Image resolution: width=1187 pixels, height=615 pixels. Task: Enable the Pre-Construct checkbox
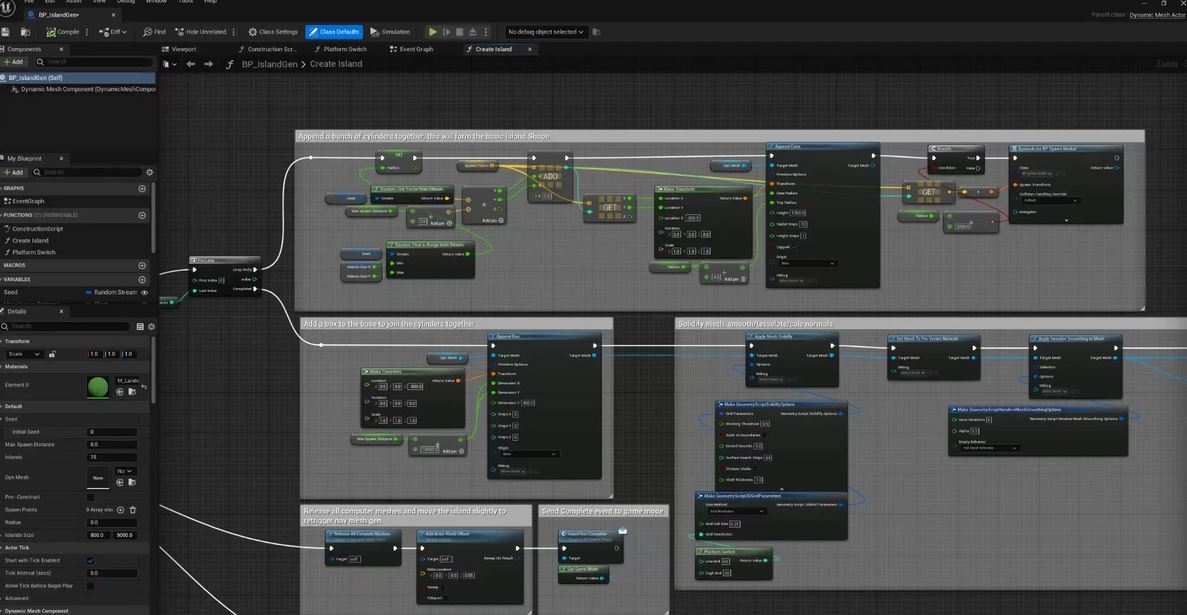(x=90, y=497)
